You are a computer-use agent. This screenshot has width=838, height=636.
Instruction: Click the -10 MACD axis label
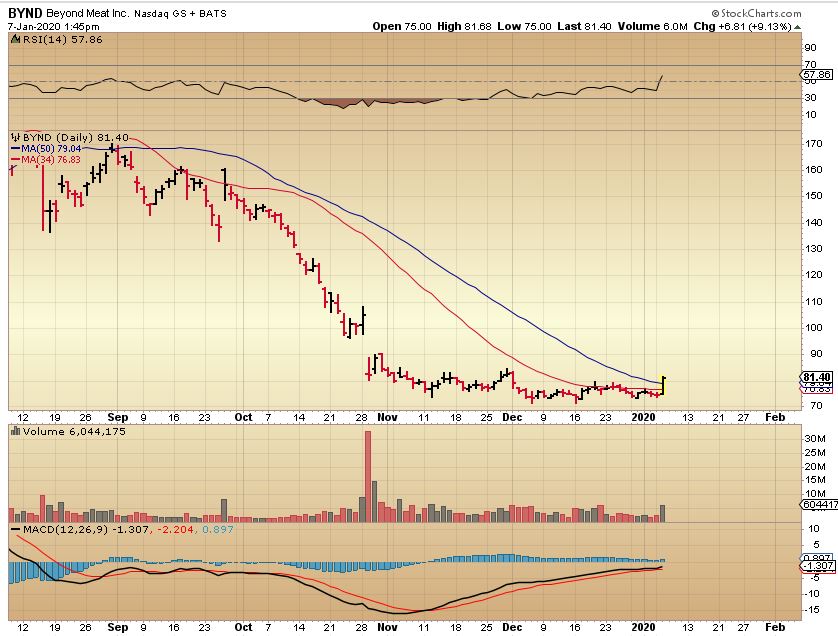(812, 594)
